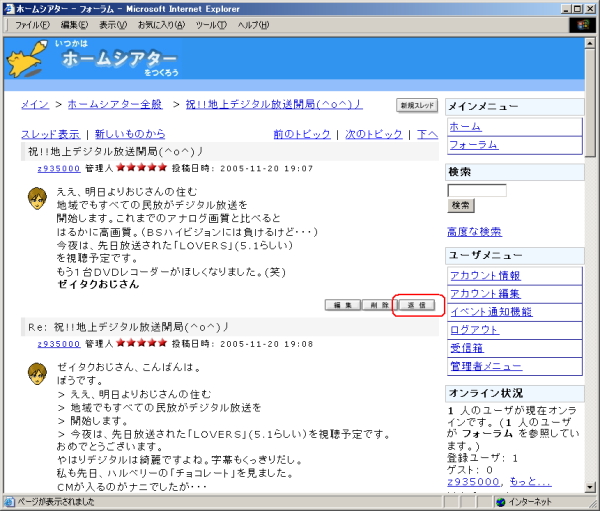The width and height of the screenshot is (600, 511).
Task: Open アカウント編集 in user menu
Action: 485,294
